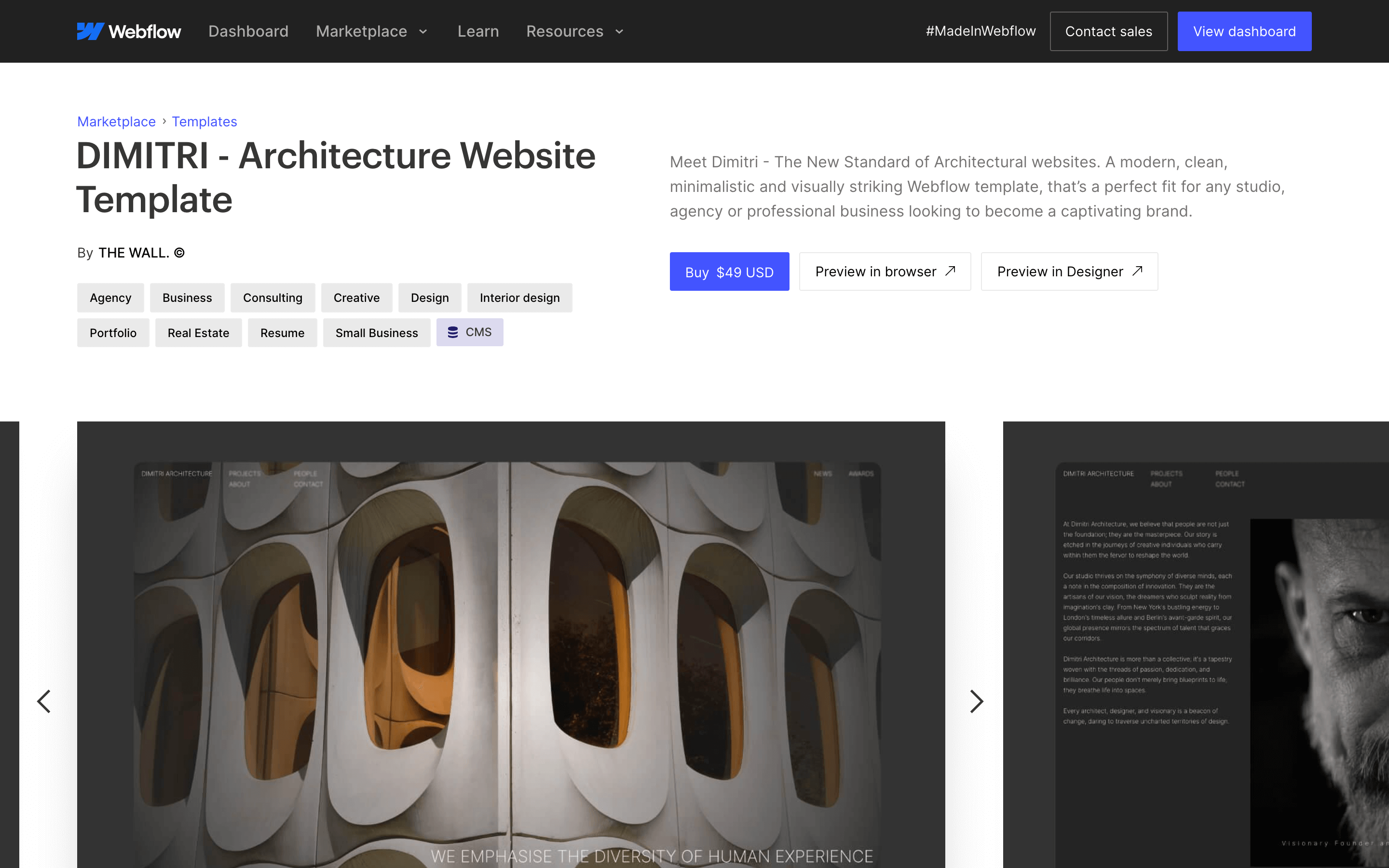
Task: Click the Marketplace breadcrumb icon separator
Action: point(163,121)
